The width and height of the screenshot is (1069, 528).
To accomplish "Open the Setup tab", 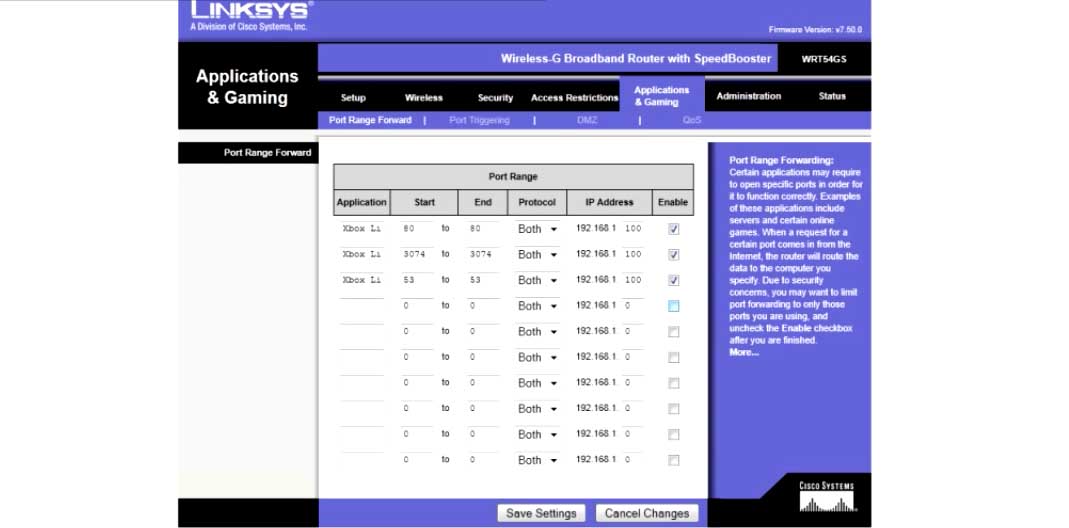I will click(x=353, y=98).
